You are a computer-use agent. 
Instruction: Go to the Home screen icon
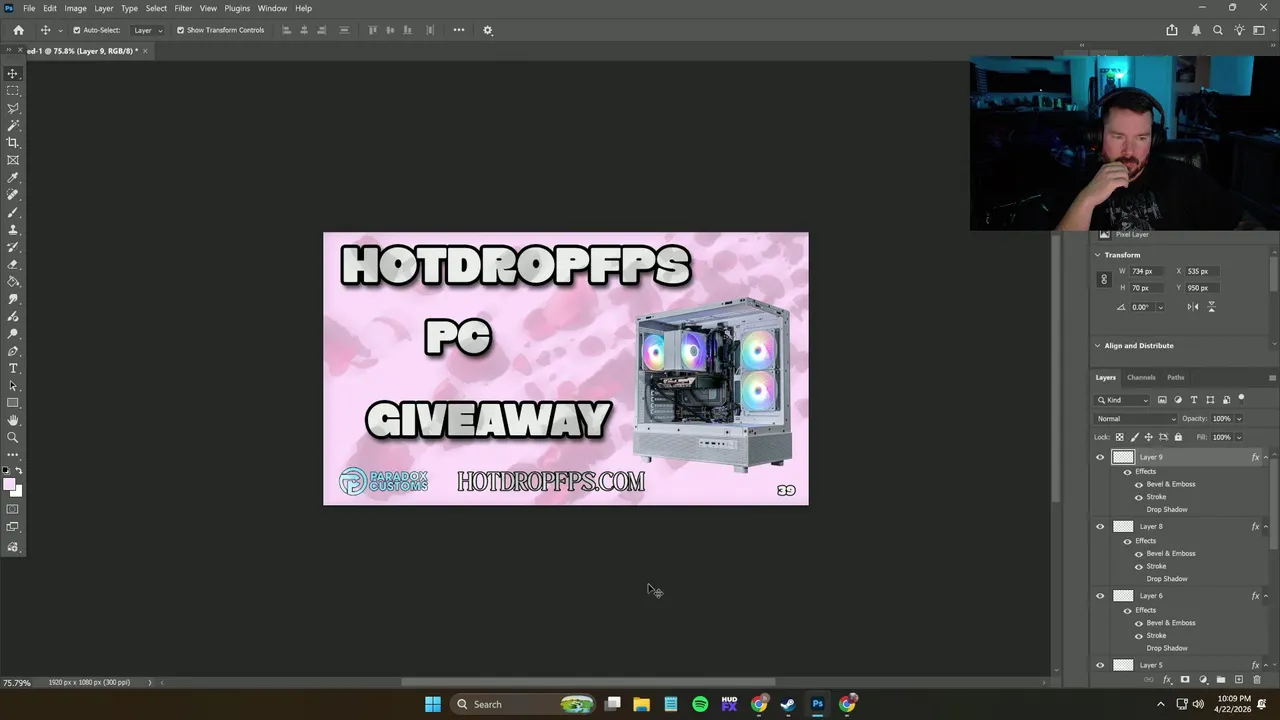[18, 30]
